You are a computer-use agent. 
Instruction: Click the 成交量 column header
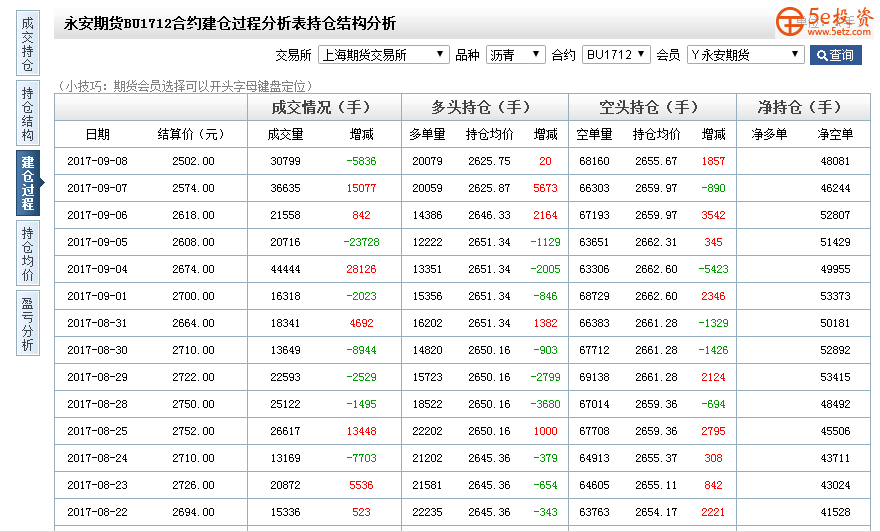click(x=285, y=135)
